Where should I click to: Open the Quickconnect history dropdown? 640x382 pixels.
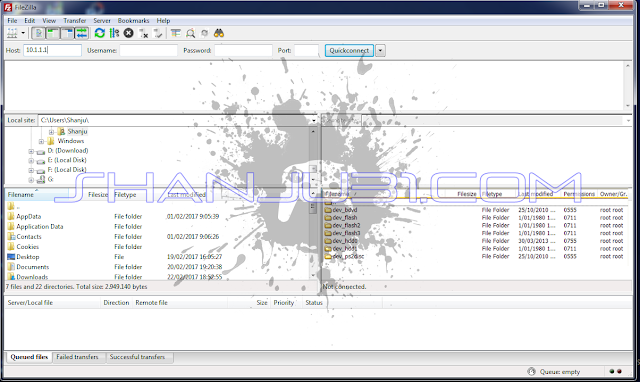click(380, 51)
